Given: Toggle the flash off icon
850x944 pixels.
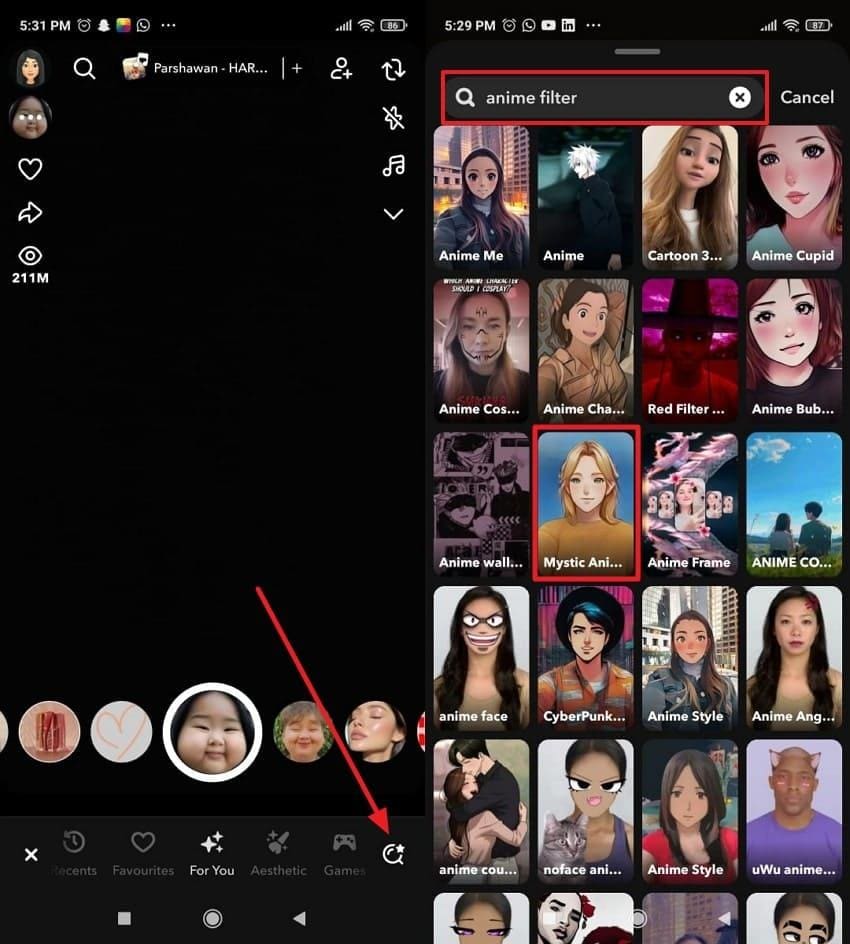Looking at the screenshot, I should pyautogui.click(x=393, y=117).
